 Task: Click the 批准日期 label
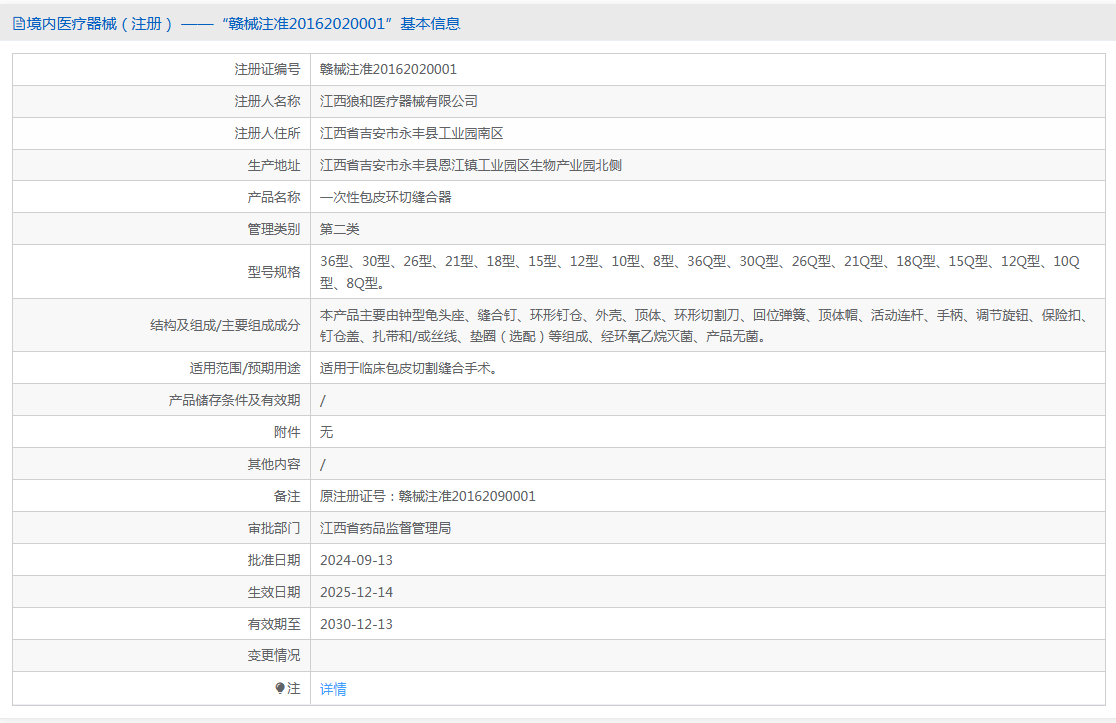click(x=274, y=560)
